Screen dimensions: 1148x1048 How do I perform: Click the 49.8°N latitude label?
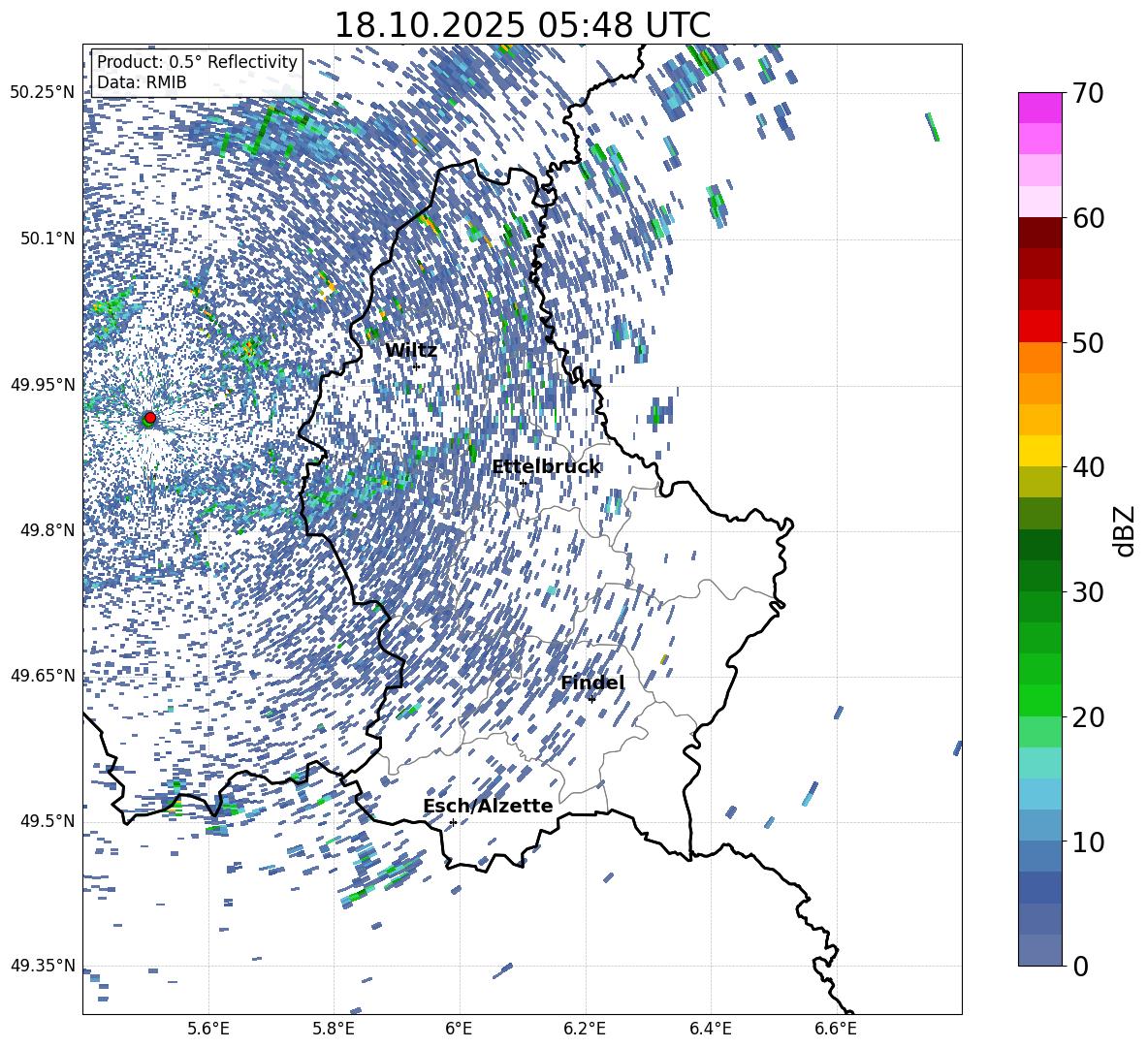pyautogui.click(x=47, y=529)
